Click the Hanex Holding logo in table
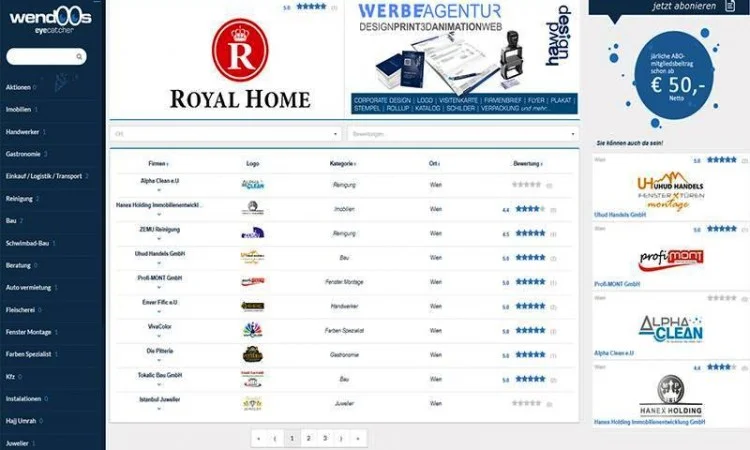Image resolution: width=750 pixels, height=450 pixels. (x=253, y=209)
